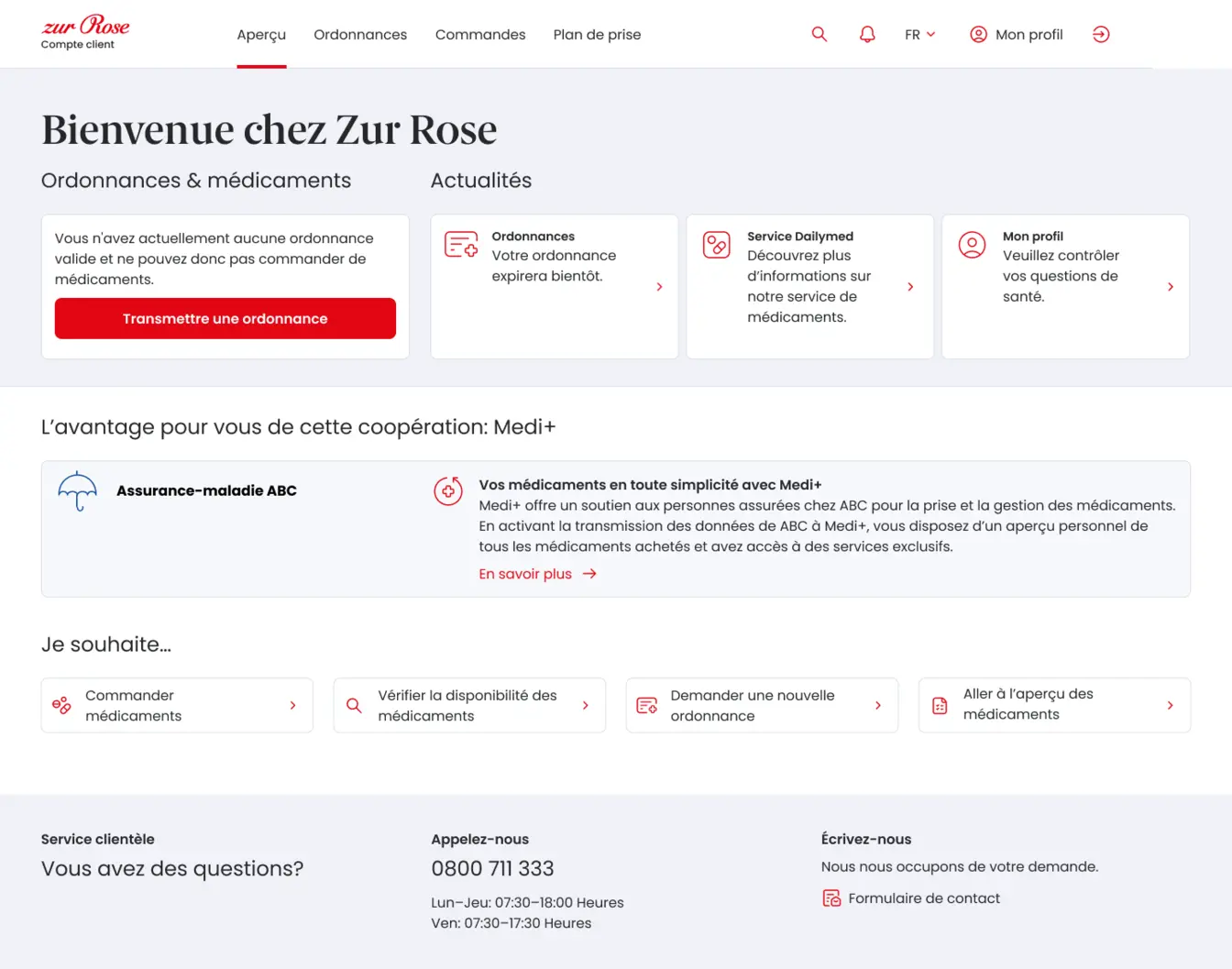Click the Service Dailymed pill icon
Screen dimensions: 1232x969
[717, 245]
